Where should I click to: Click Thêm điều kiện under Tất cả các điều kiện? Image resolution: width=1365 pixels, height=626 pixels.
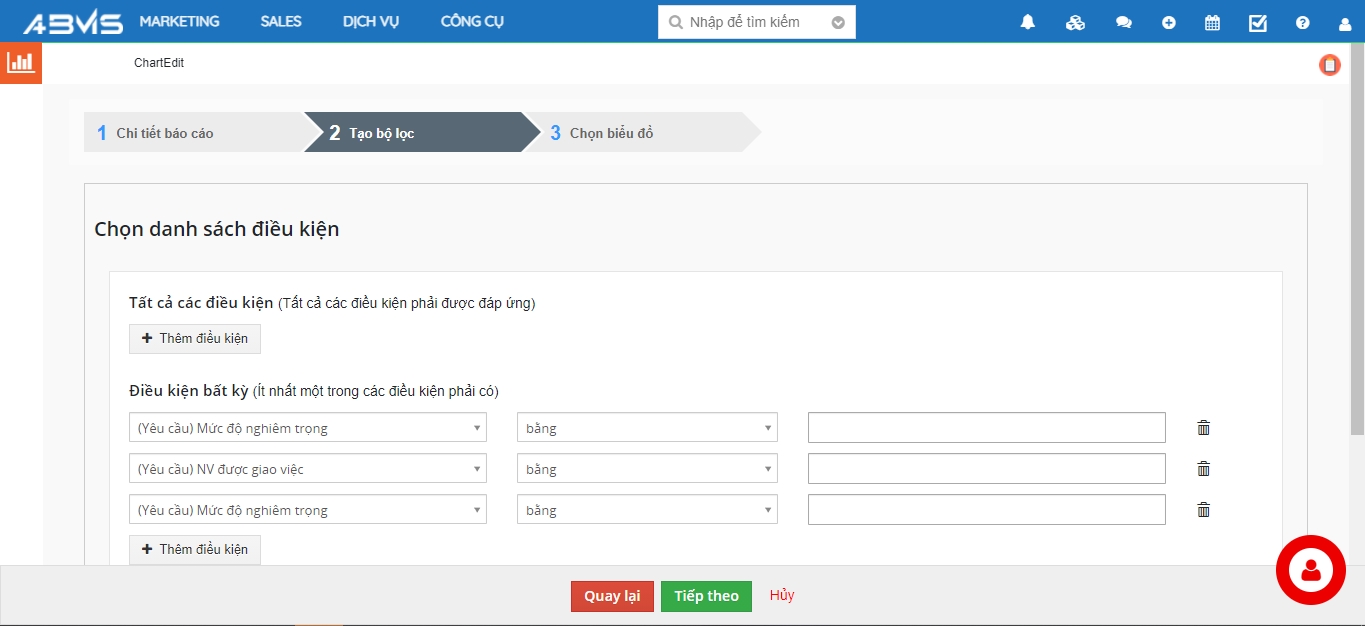pyautogui.click(x=195, y=339)
